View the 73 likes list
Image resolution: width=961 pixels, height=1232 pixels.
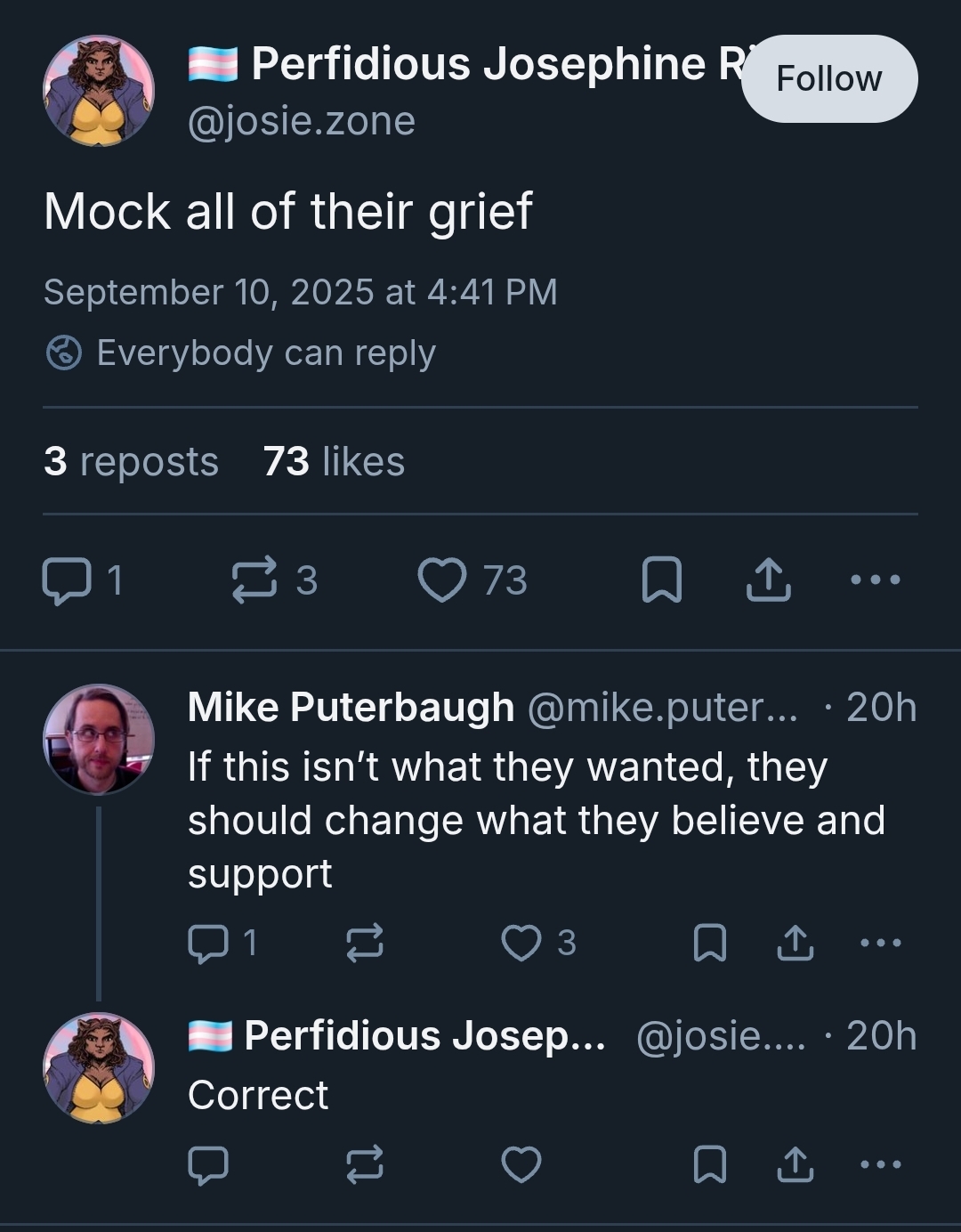pos(334,461)
